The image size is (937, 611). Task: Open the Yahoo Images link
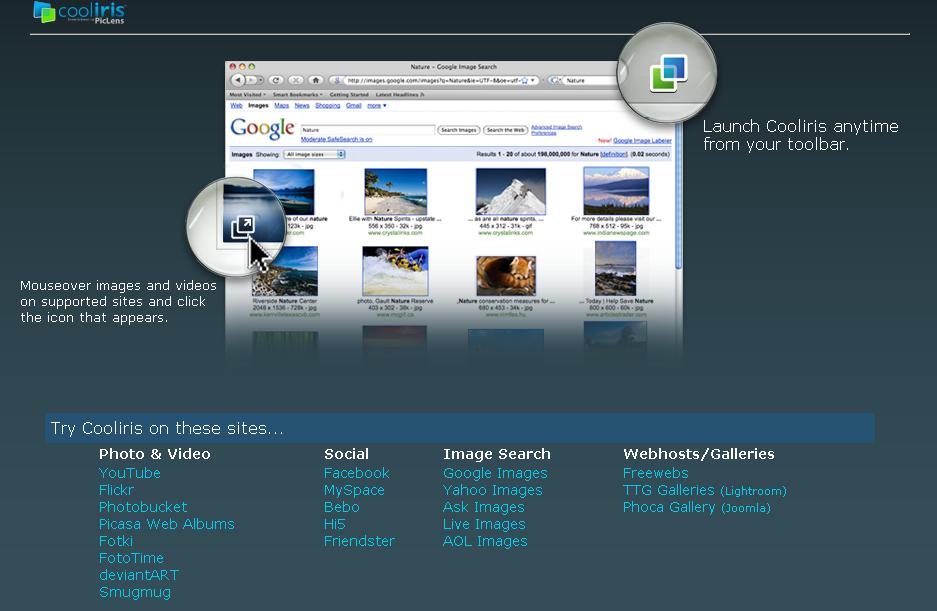point(493,490)
